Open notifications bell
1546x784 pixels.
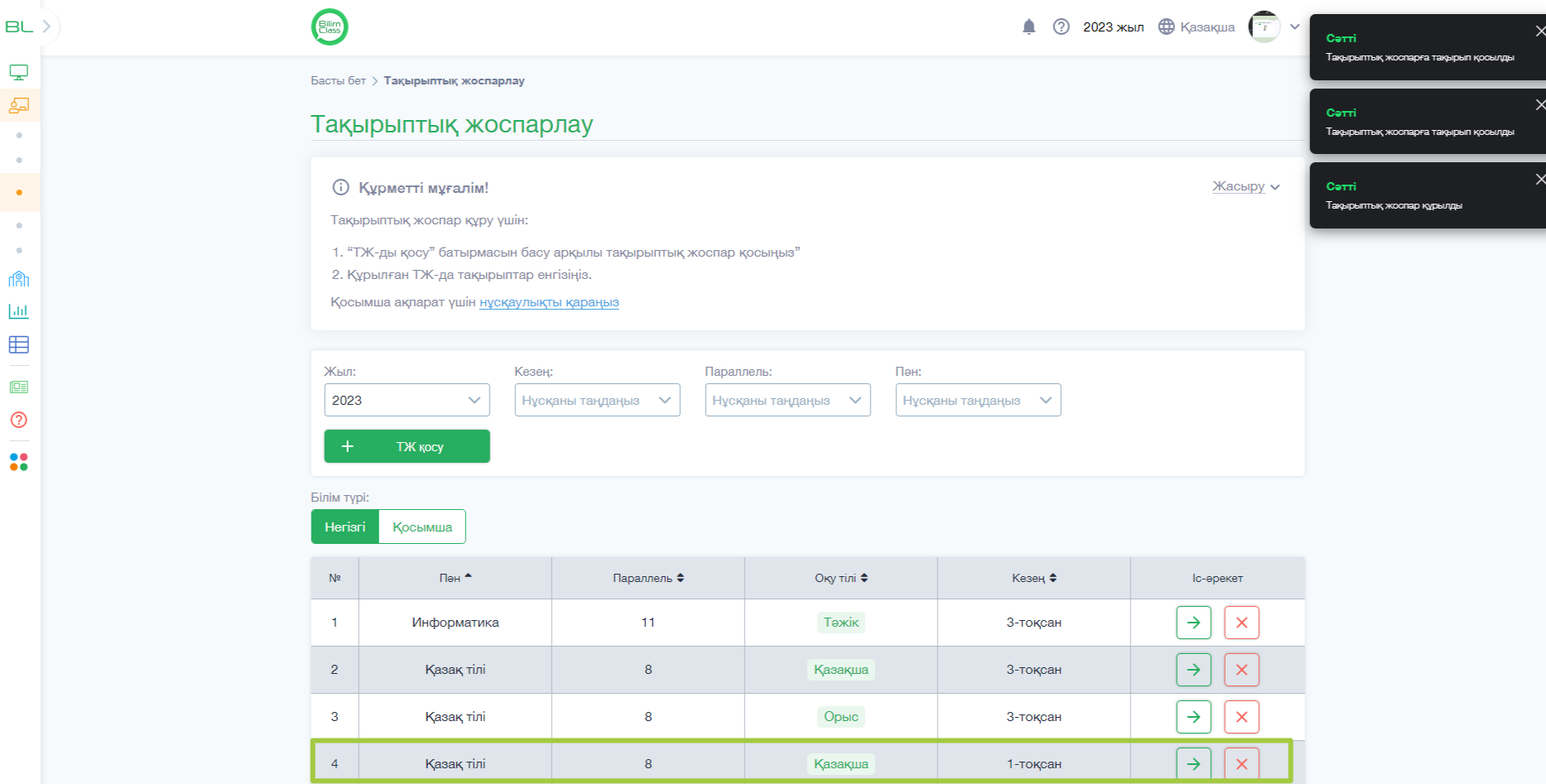coord(1029,27)
